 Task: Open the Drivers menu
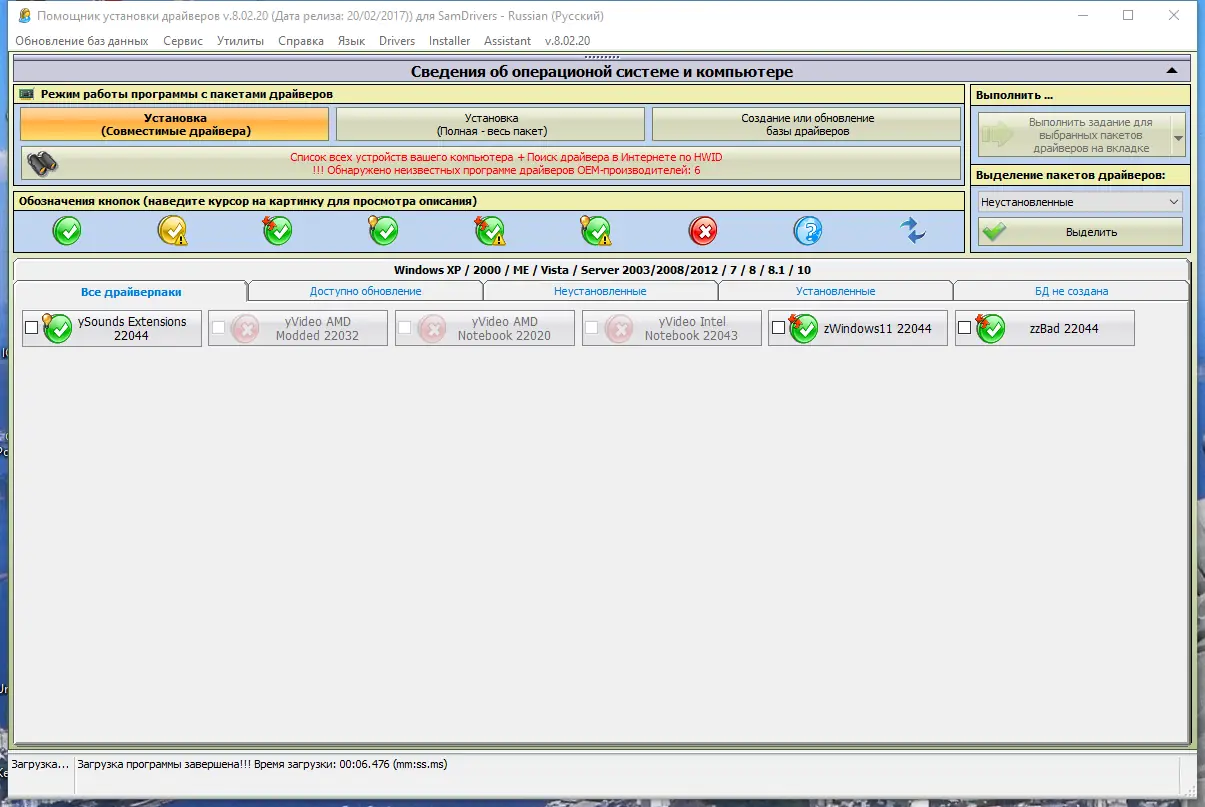point(397,41)
